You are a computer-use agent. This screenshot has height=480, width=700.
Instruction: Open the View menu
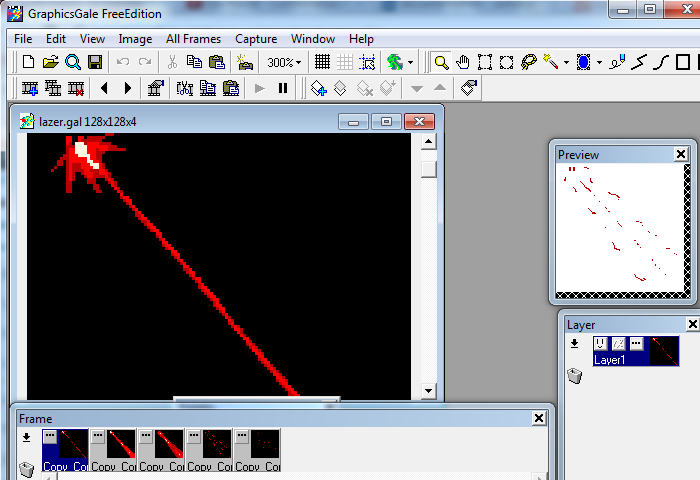coord(92,39)
